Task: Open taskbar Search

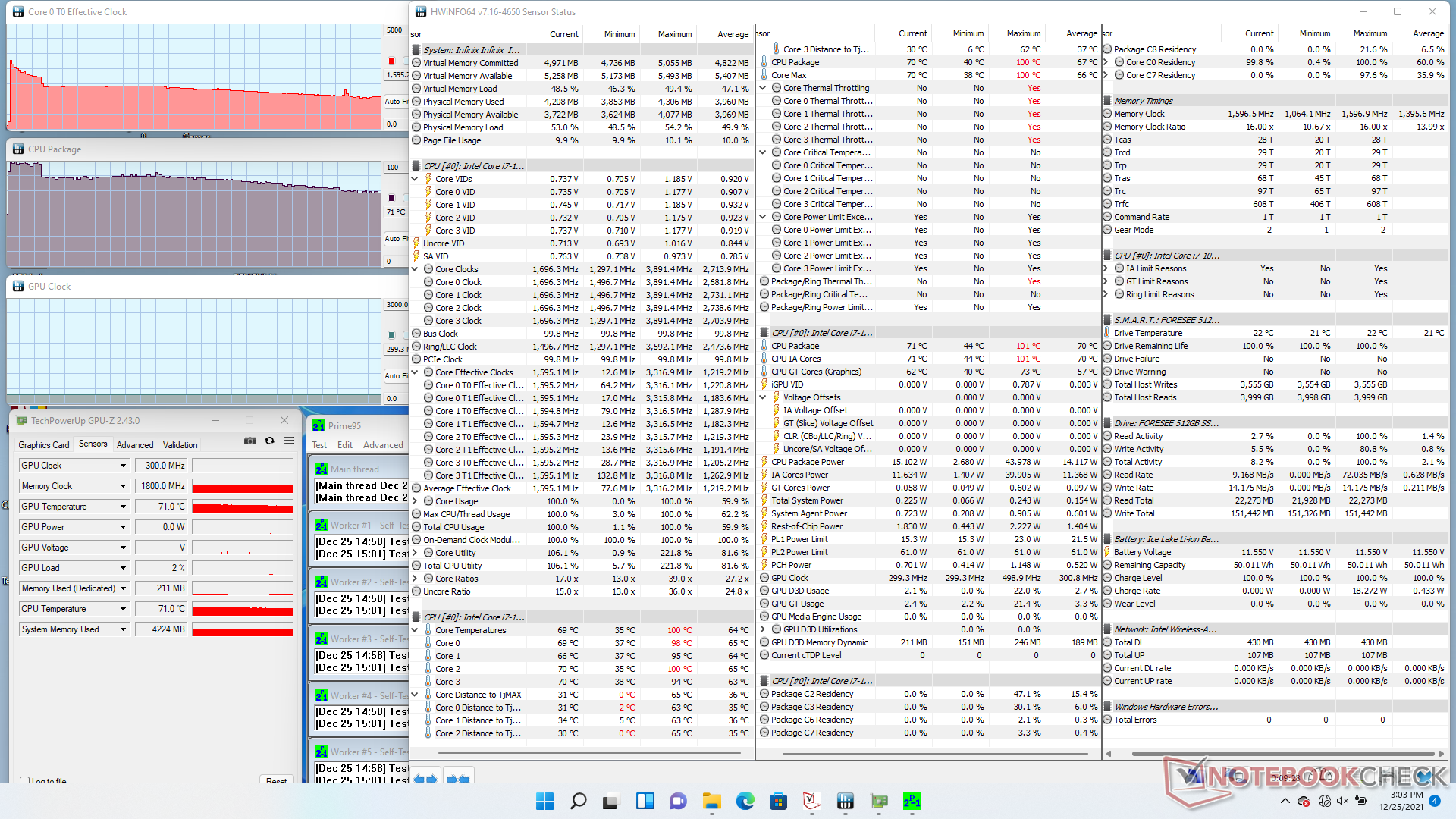Action: coord(579,801)
